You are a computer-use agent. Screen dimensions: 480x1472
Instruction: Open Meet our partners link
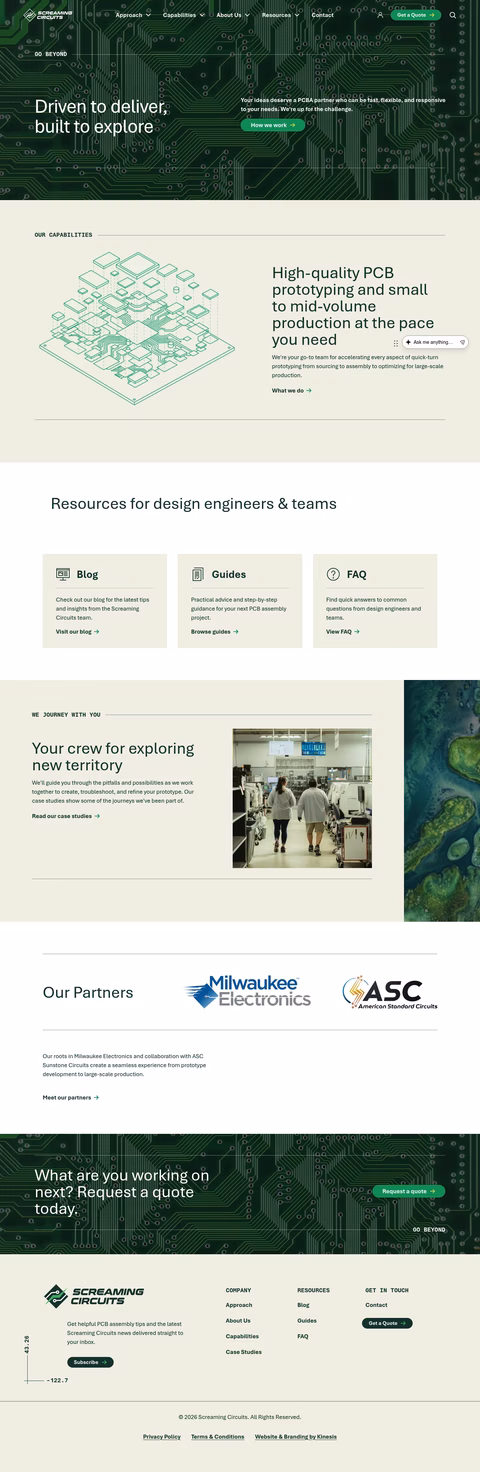coord(71,1097)
